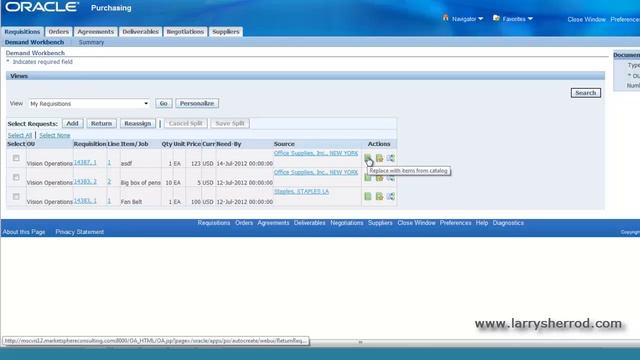Click yellow document action icon in Fan Belt row
The height and width of the screenshot is (360, 640).
pos(380,196)
